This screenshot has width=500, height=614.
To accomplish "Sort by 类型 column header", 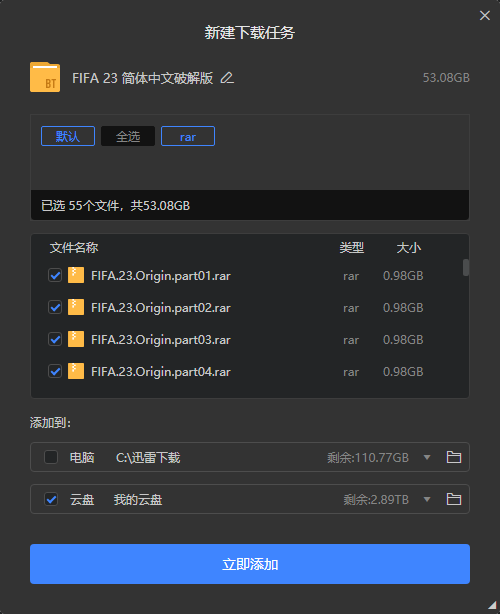I will pyautogui.click(x=352, y=247).
